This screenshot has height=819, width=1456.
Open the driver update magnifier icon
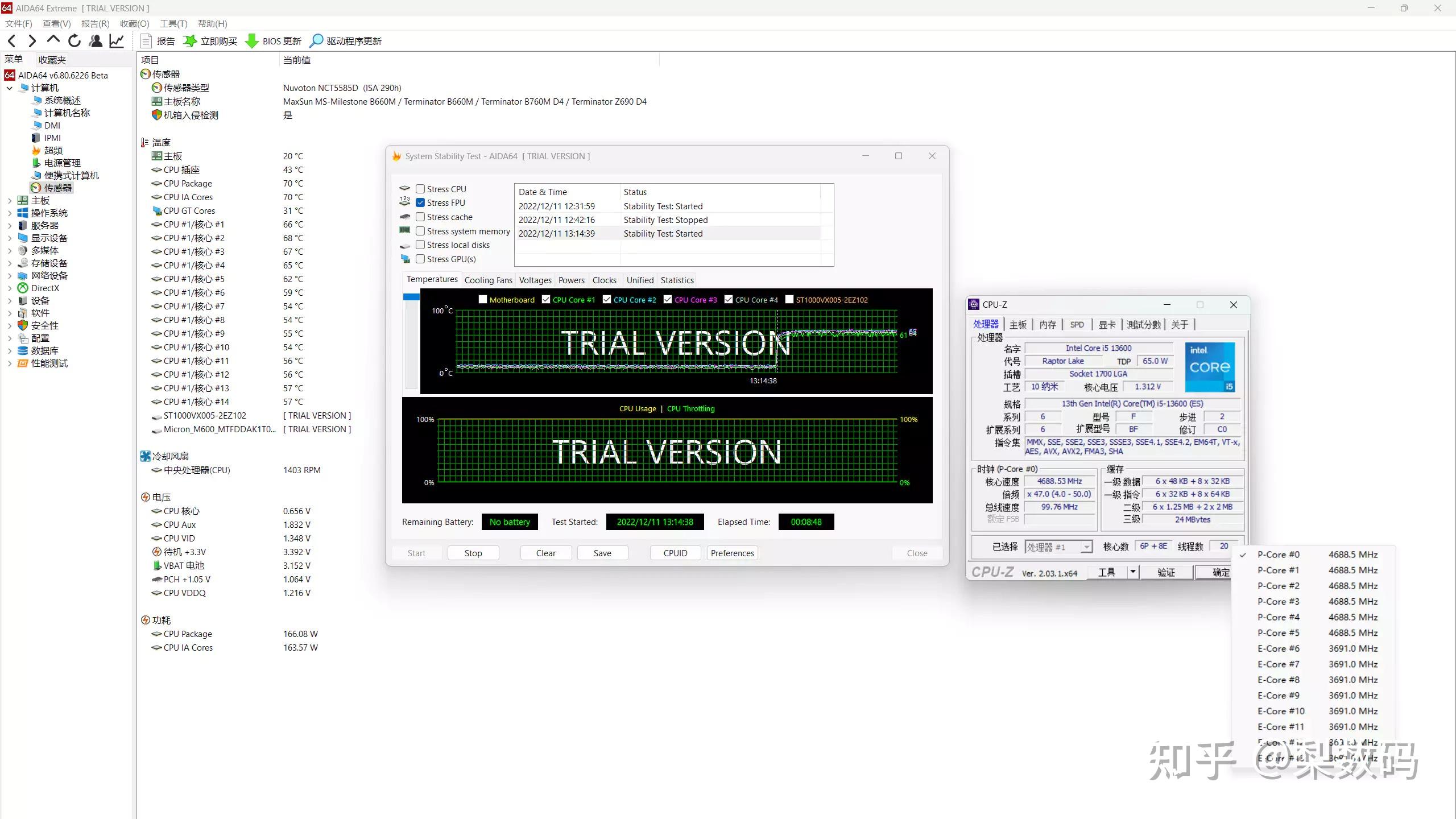pos(316,41)
